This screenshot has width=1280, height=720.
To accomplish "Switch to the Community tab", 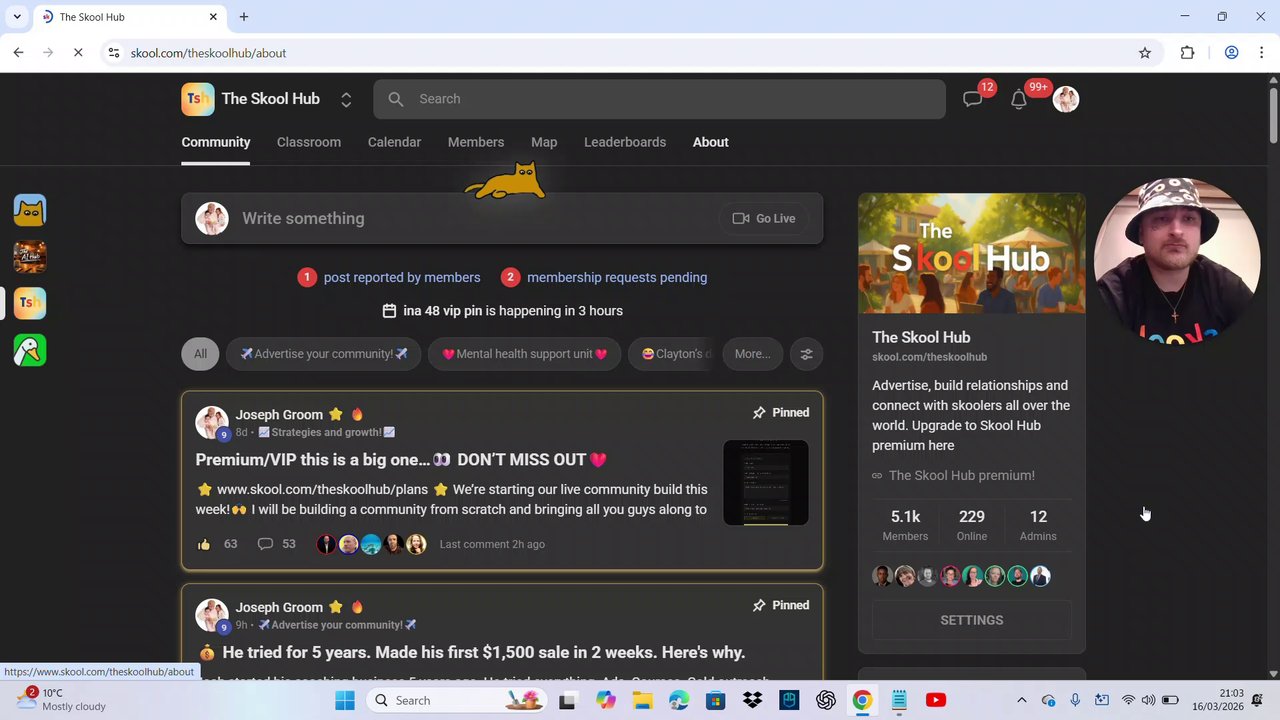I will 216,142.
